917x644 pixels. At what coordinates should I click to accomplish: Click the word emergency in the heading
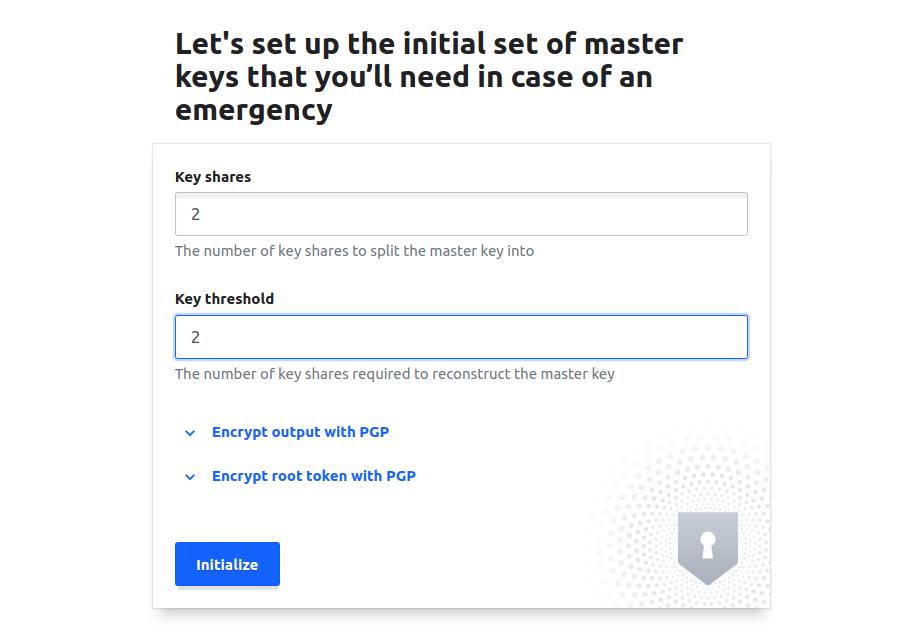coord(253,109)
